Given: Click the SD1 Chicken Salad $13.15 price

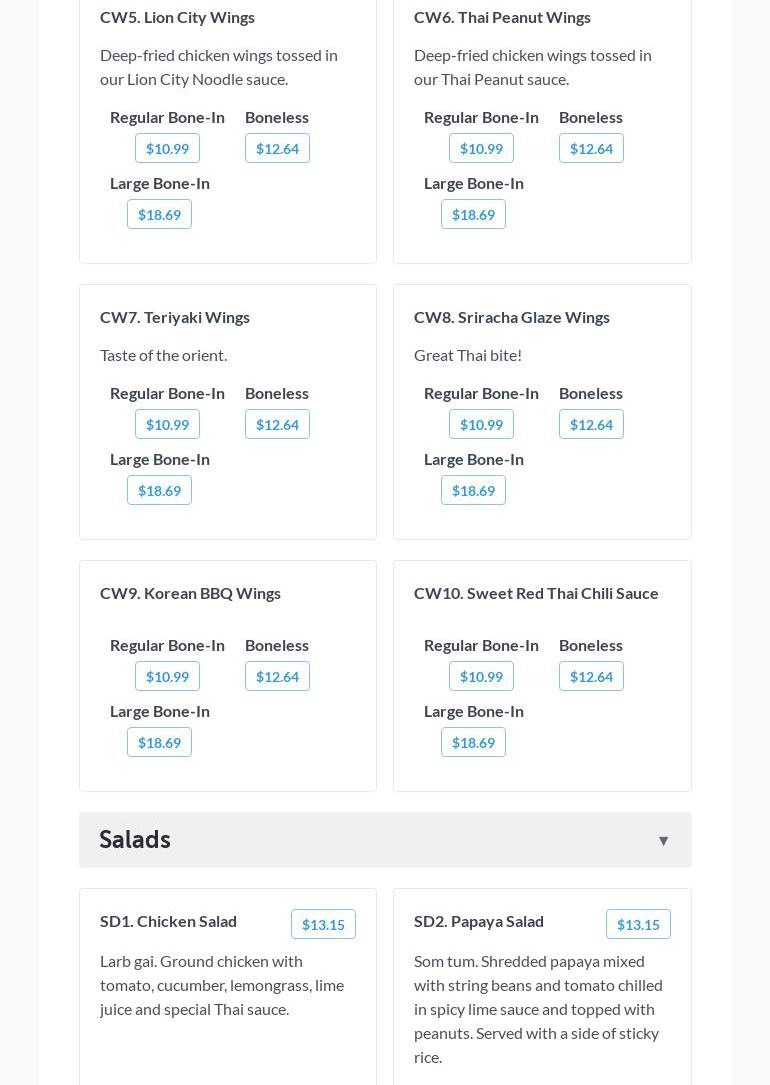Looking at the screenshot, I should coord(323,925).
